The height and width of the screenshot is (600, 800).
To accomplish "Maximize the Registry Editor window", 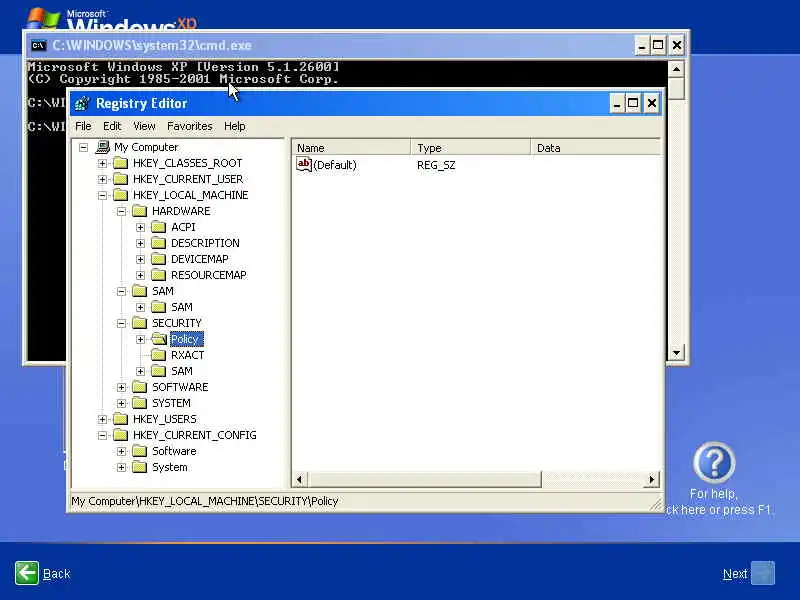I will pos(633,104).
